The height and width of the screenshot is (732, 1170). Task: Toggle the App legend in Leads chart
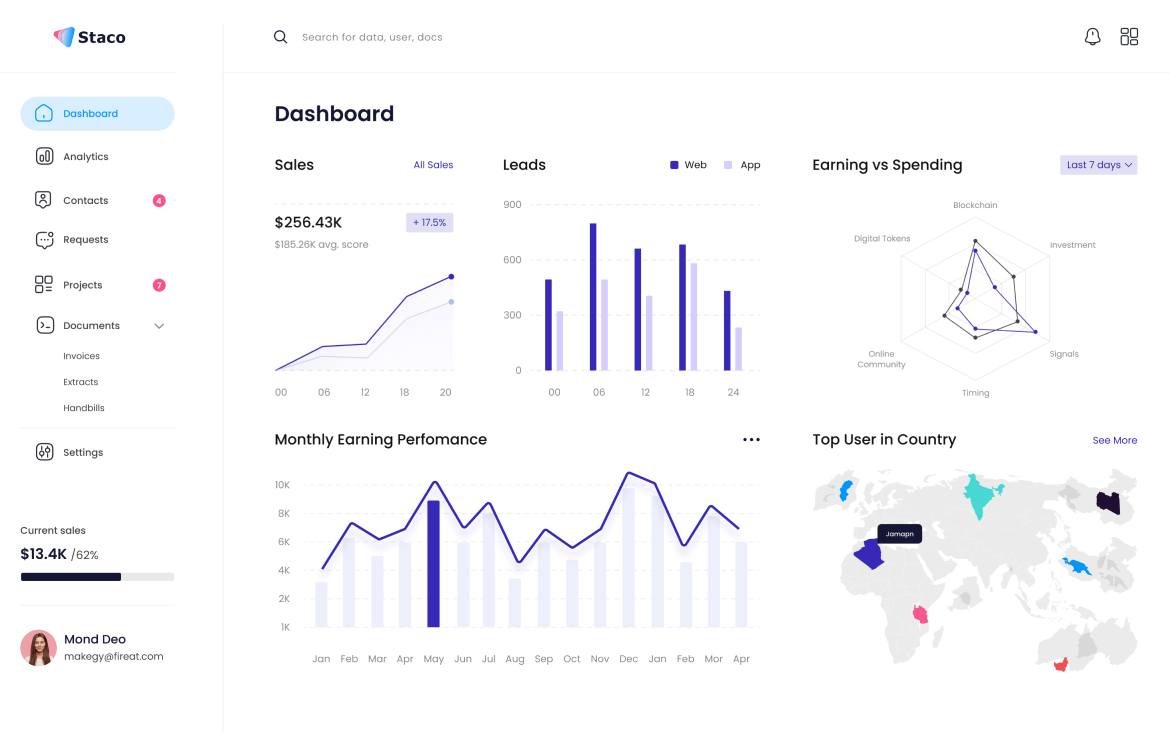pyautogui.click(x=742, y=165)
